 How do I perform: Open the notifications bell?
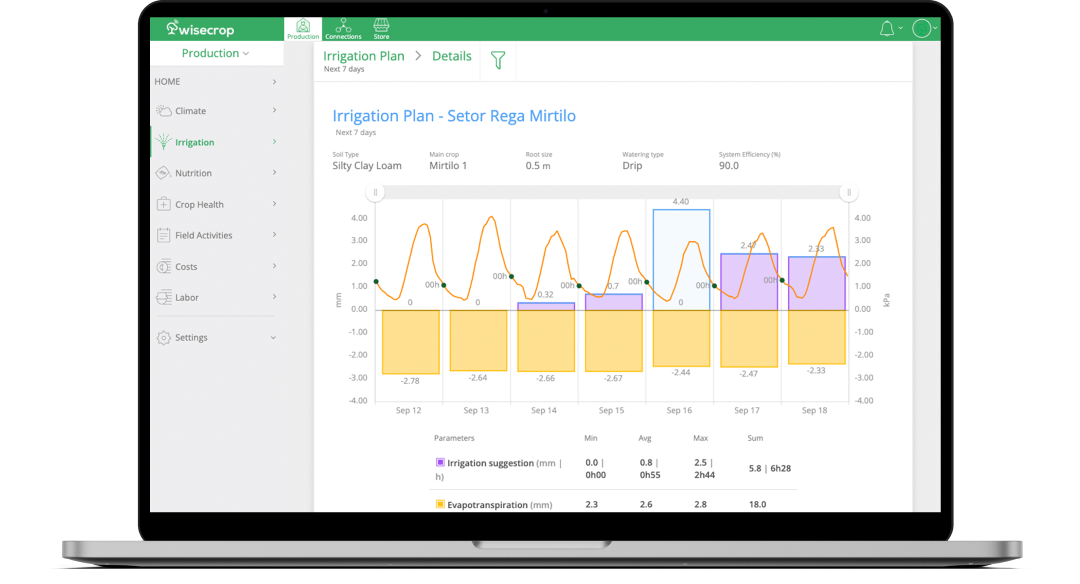886,29
